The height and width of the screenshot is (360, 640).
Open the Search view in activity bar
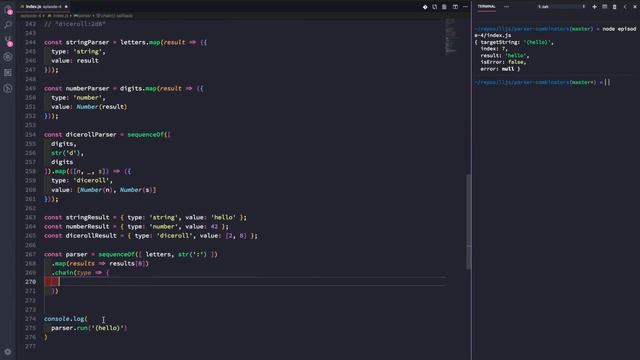pyautogui.click(x=8, y=24)
